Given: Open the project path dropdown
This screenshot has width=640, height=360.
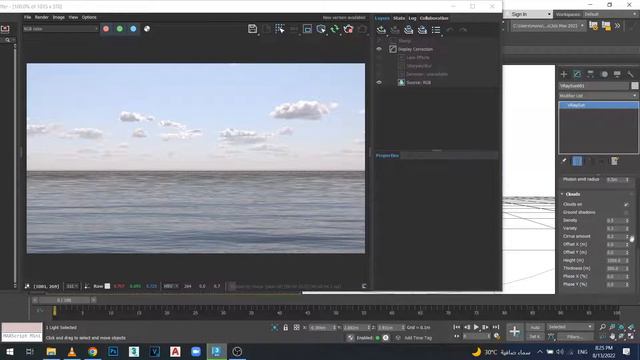Looking at the screenshot, I should point(548,26).
